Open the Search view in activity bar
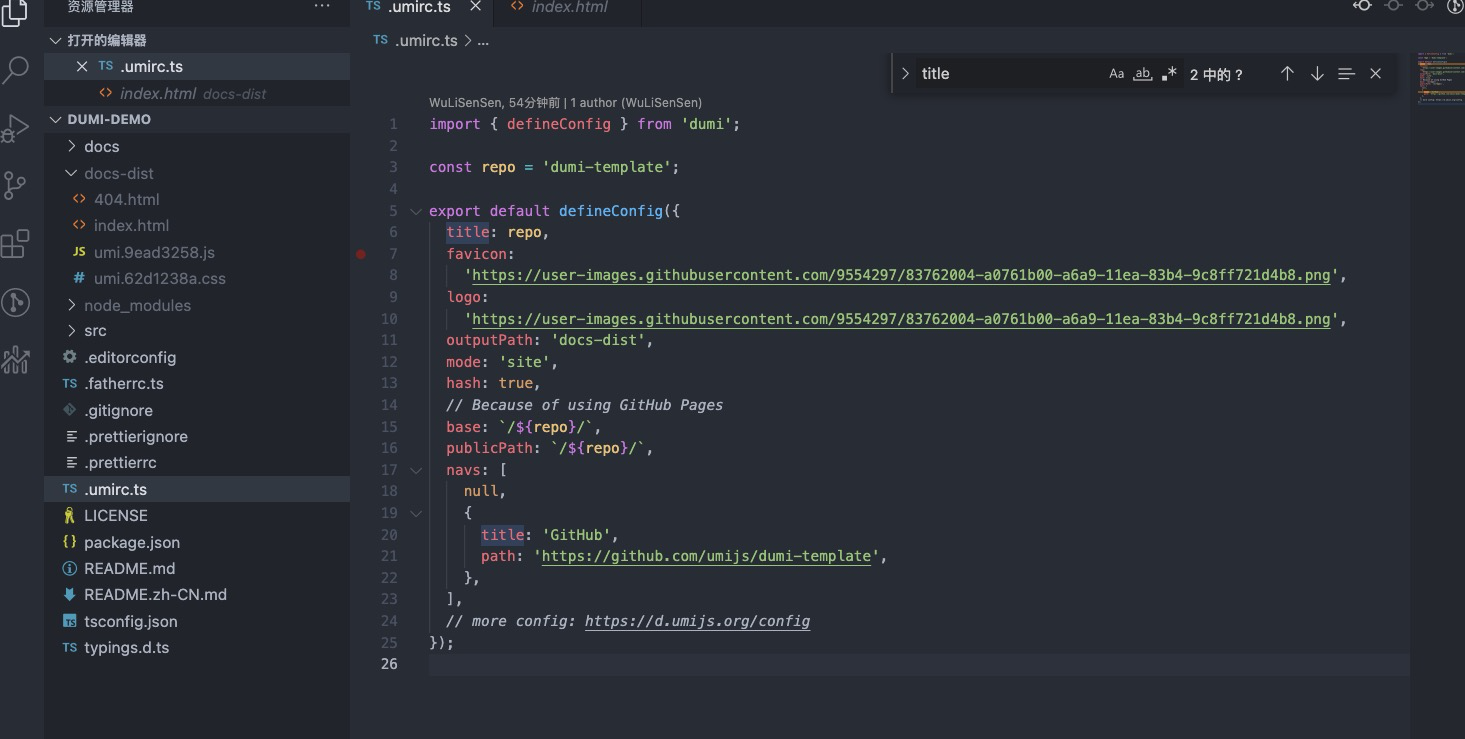 point(15,70)
